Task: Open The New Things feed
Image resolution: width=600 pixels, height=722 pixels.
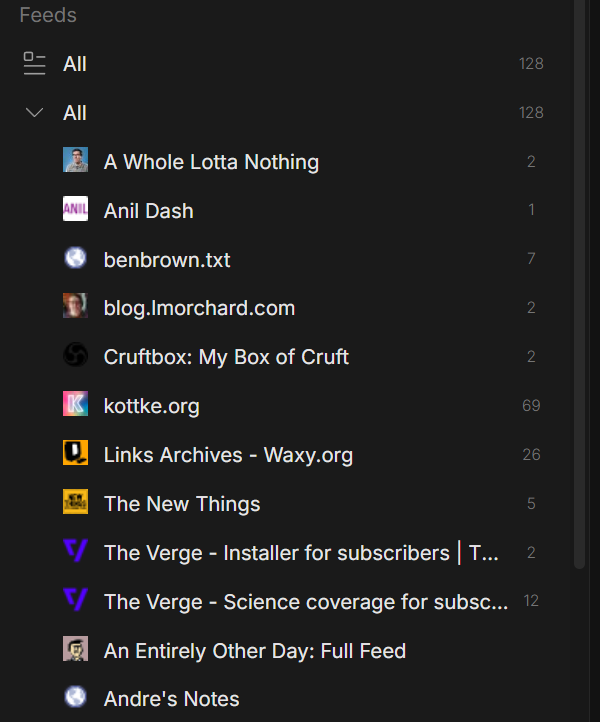Action: pyautogui.click(x=182, y=504)
